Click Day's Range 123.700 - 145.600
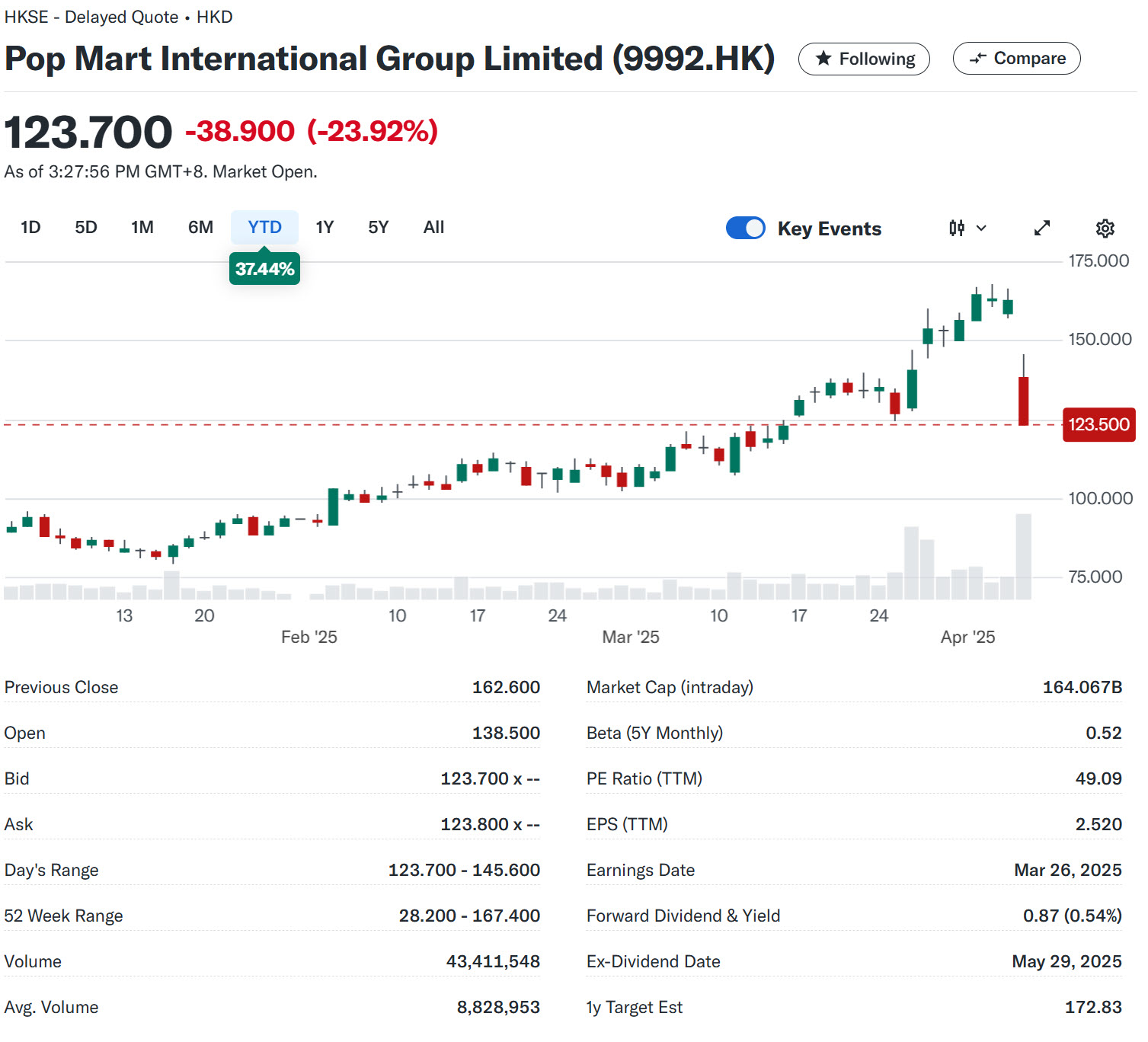This screenshot has width=1148, height=1042. (x=464, y=870)
